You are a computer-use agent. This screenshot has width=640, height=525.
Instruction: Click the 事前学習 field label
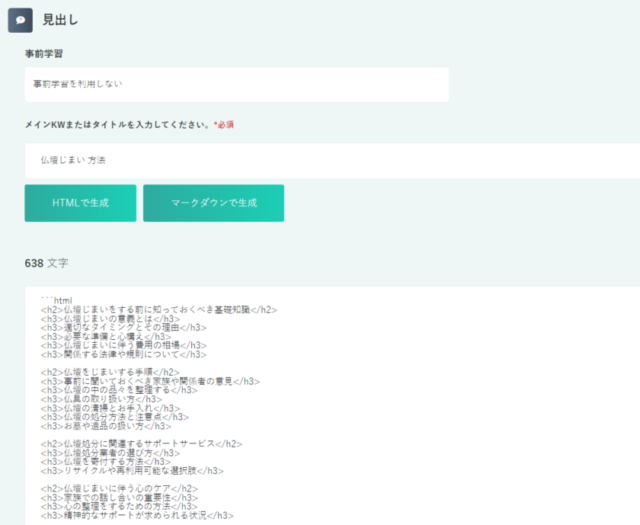44,54
